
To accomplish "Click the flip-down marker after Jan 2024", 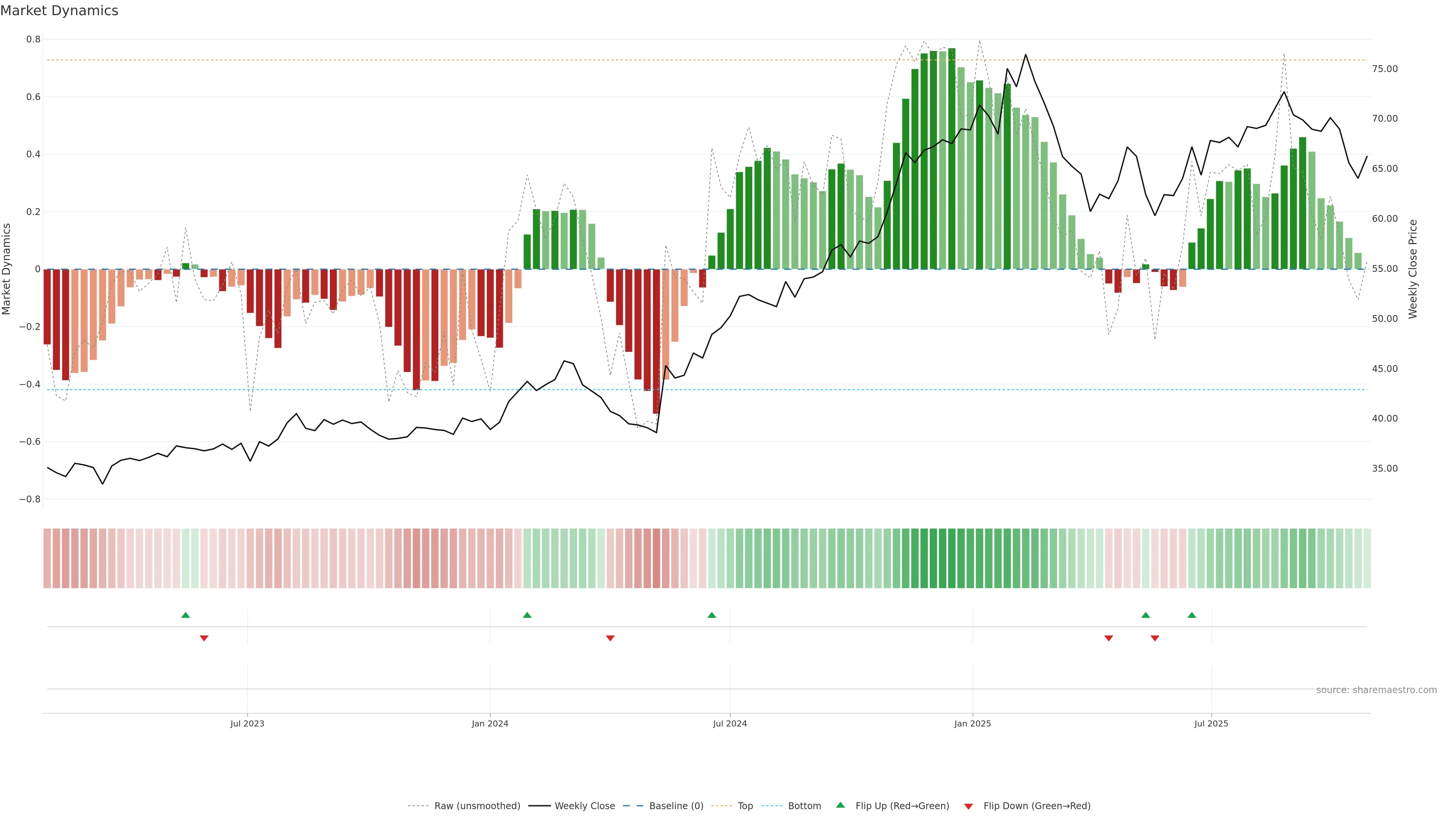I will click(x=610, y=638).
